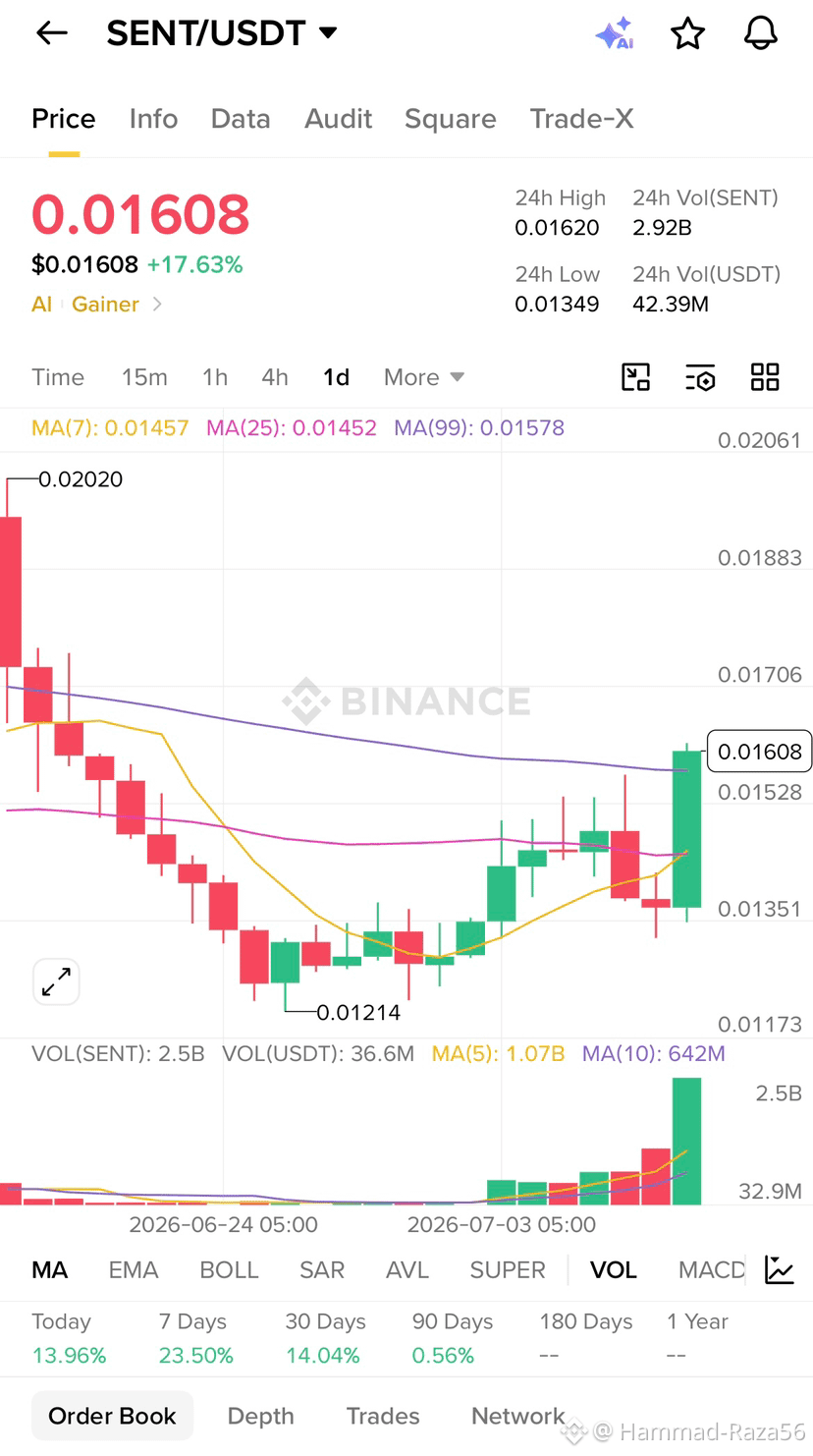Select the 4h interval

[x=275, y=377]
